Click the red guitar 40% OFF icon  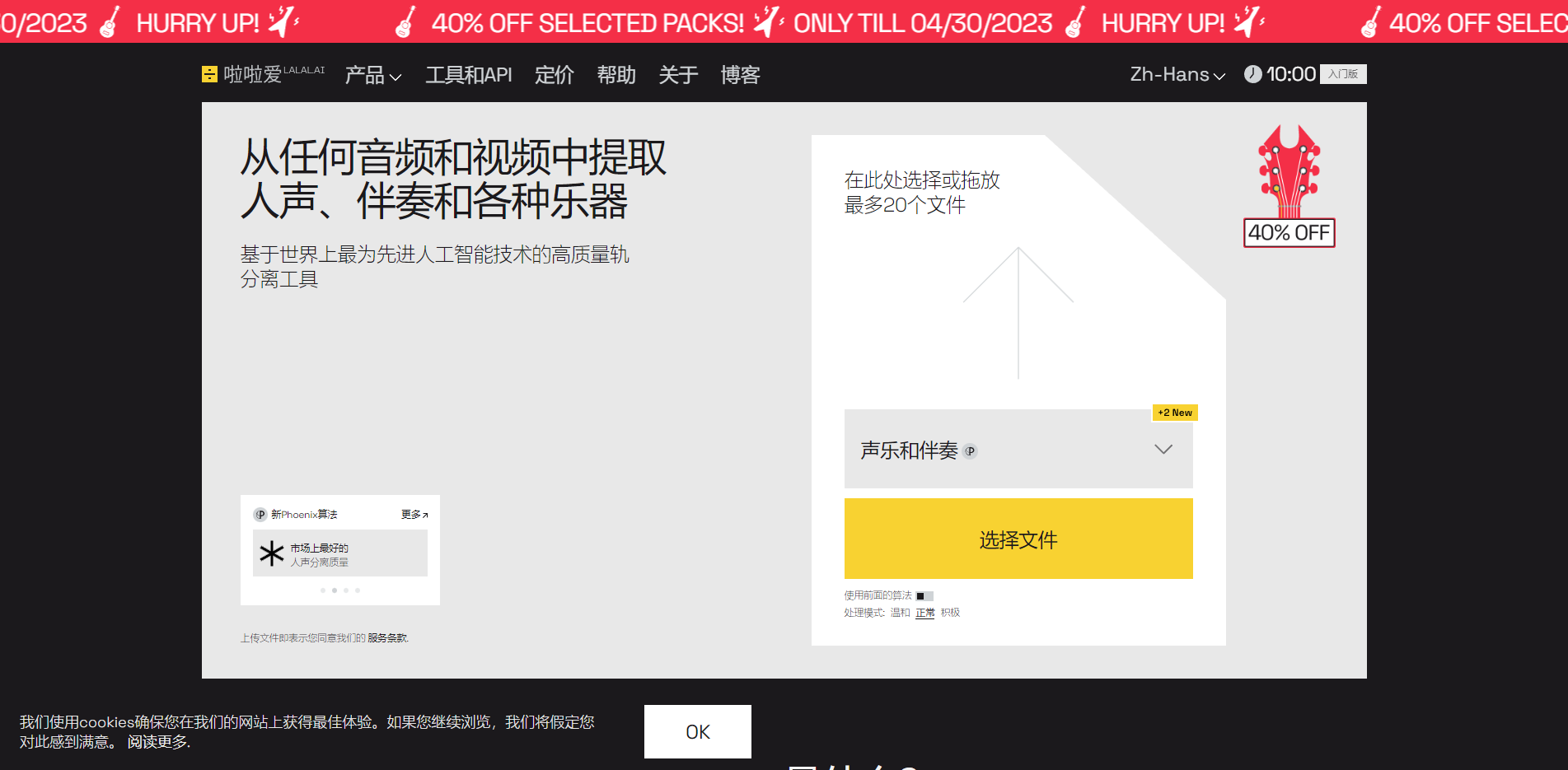(x=1289, y=186)
